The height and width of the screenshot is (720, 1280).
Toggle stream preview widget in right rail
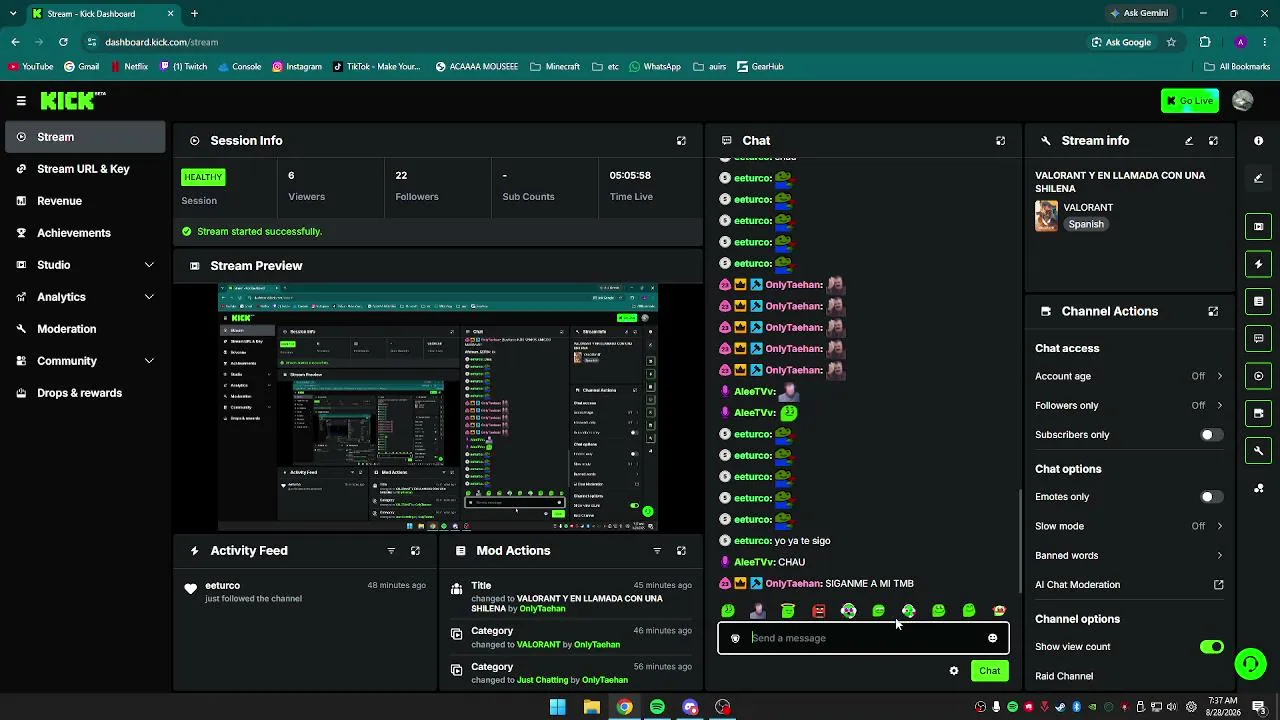pyautogui.click(x=1258, y=226)
